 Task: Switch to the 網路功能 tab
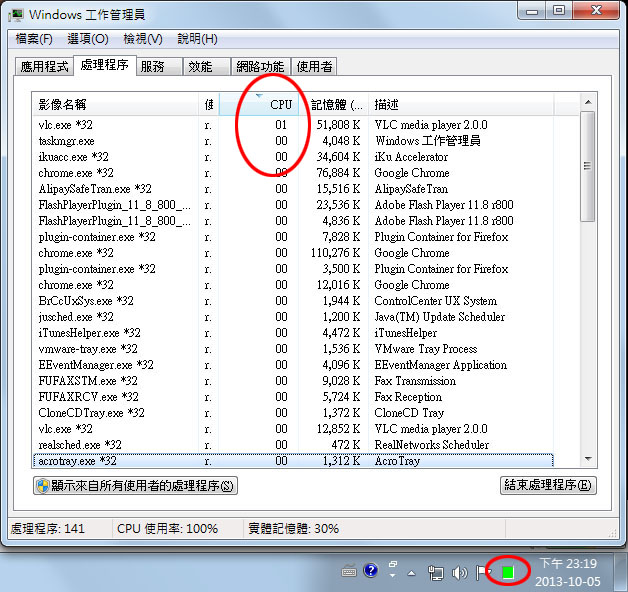pos(260,66)
